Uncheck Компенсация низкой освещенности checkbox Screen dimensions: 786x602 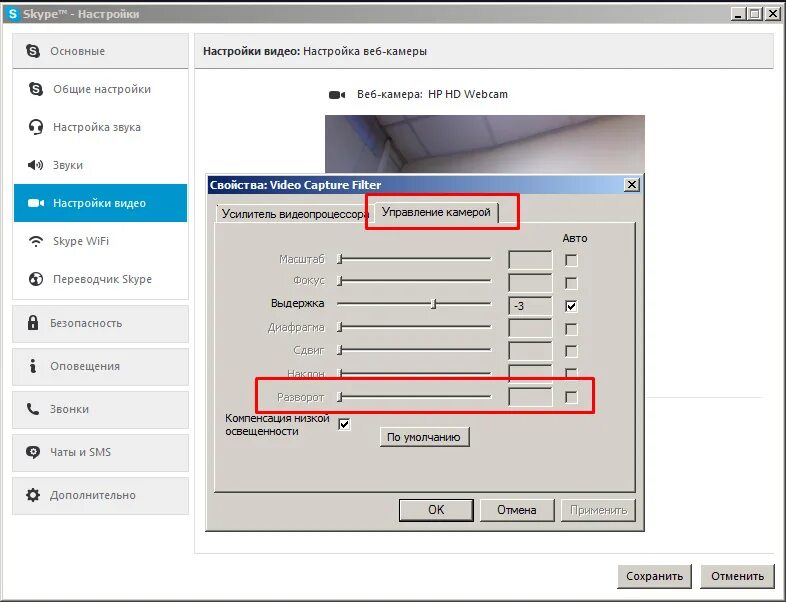point(344,425)
